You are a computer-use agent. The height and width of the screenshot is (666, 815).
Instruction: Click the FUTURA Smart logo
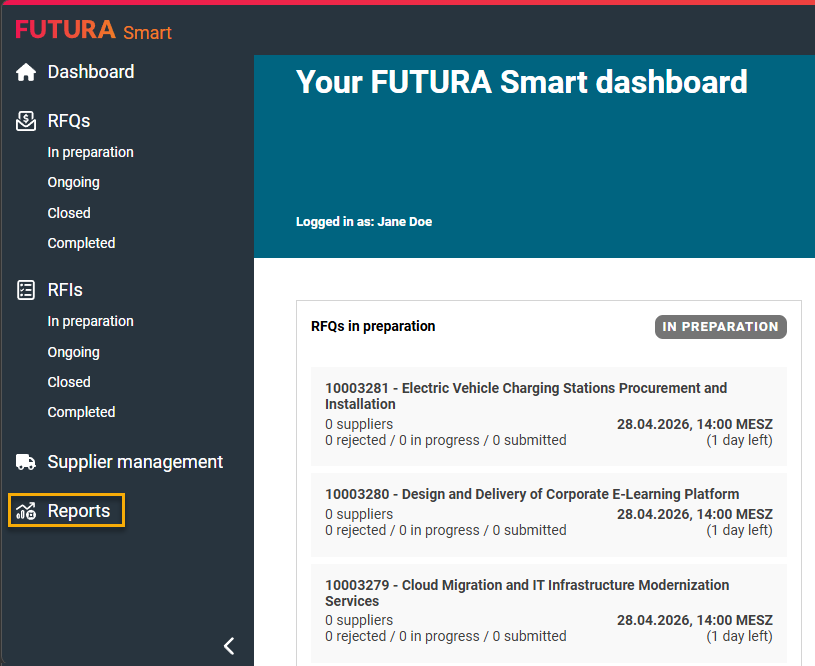(94, 30)
